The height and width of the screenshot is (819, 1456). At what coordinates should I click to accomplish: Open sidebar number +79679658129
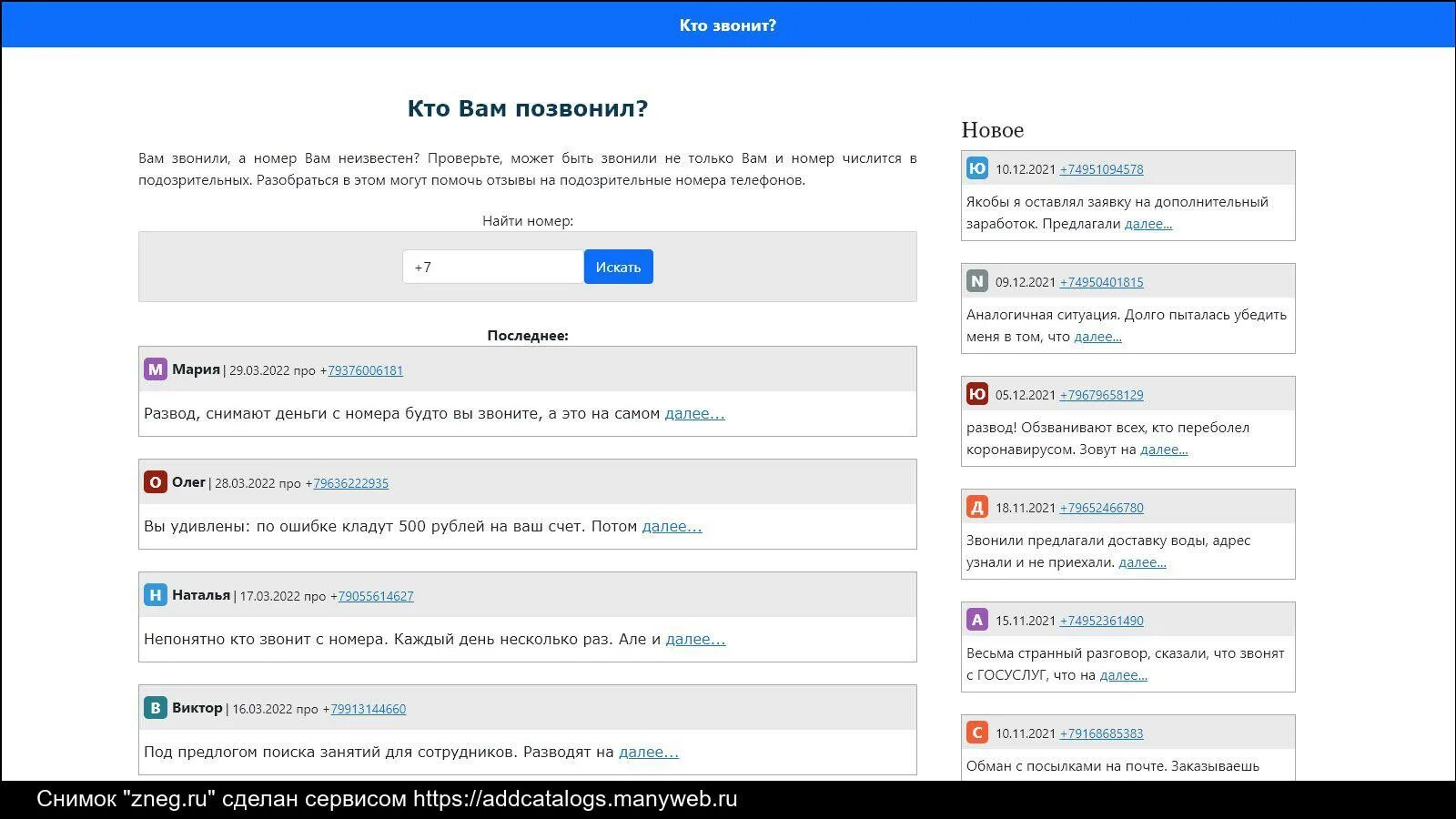1101,395
